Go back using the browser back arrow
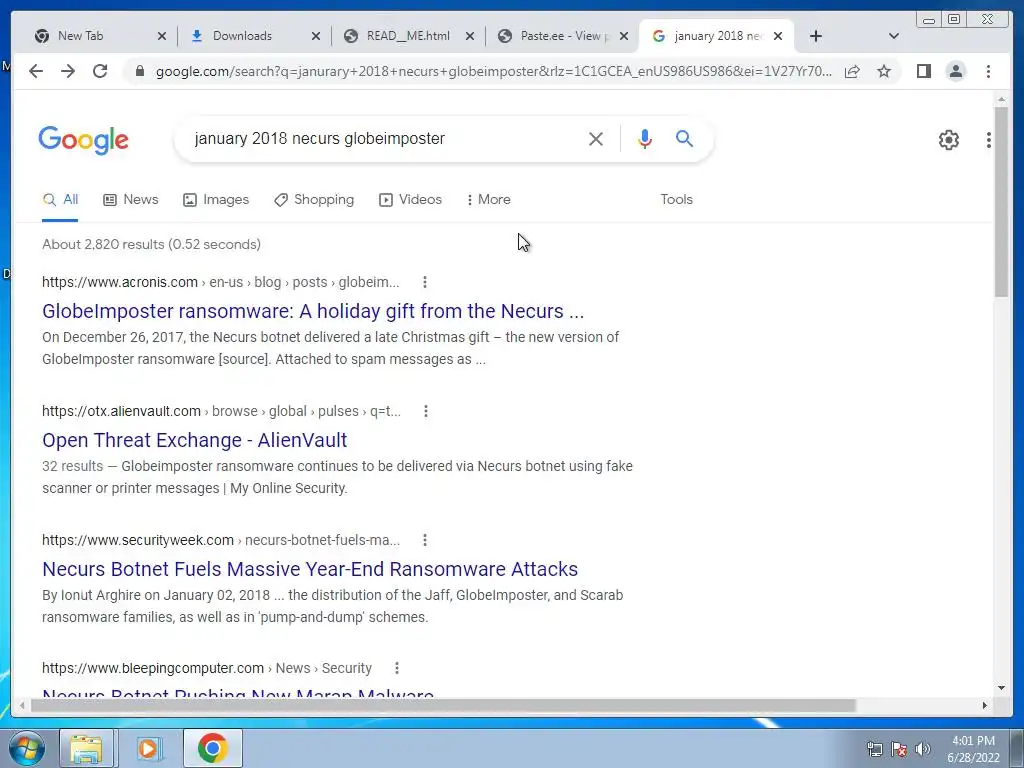This screenshot has width=1024, height=768. [36, 71]
